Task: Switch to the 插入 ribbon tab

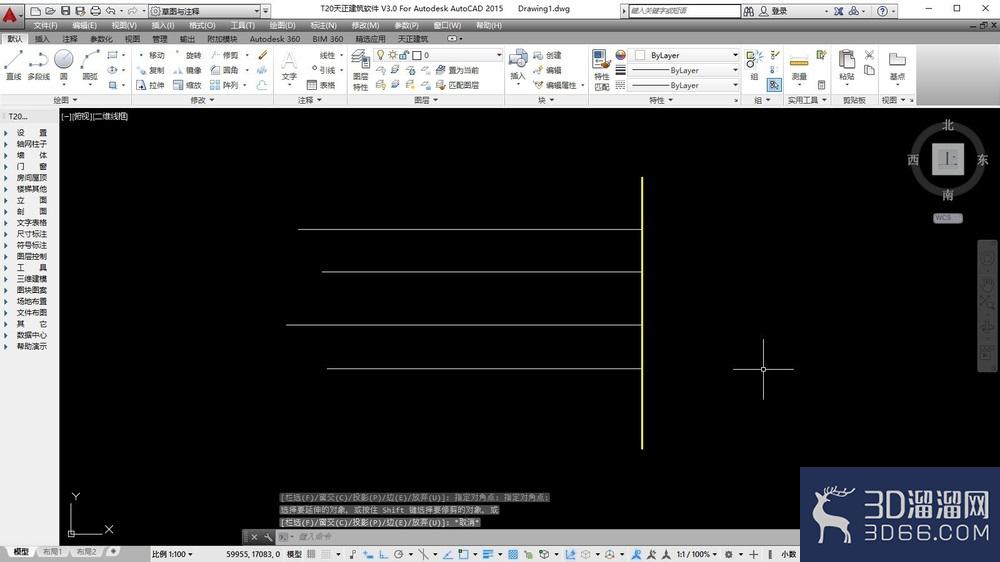Action: (42, 39)
